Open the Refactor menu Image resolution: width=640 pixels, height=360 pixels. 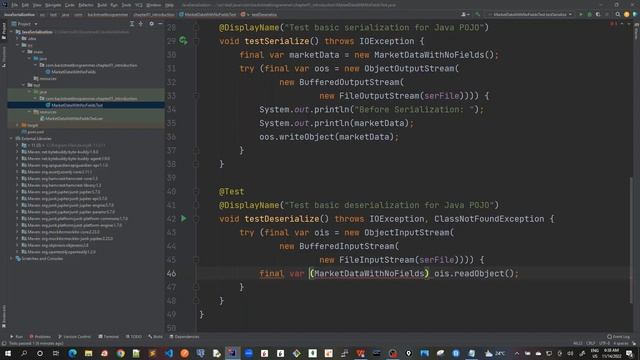click(86, 5)
